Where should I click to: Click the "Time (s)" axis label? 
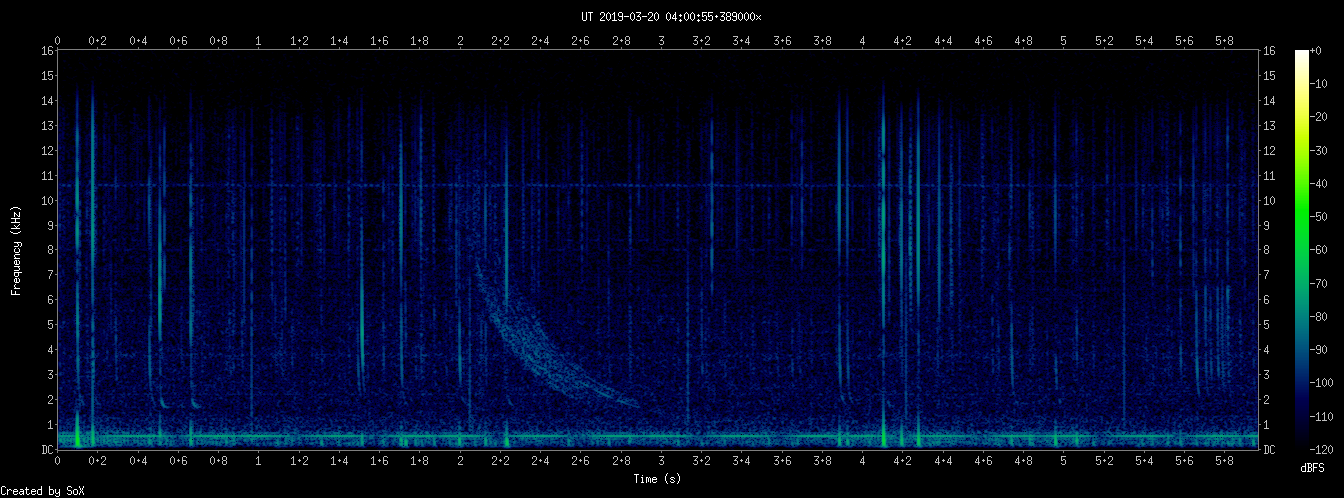pyautogui.click(x=657, y=479)
